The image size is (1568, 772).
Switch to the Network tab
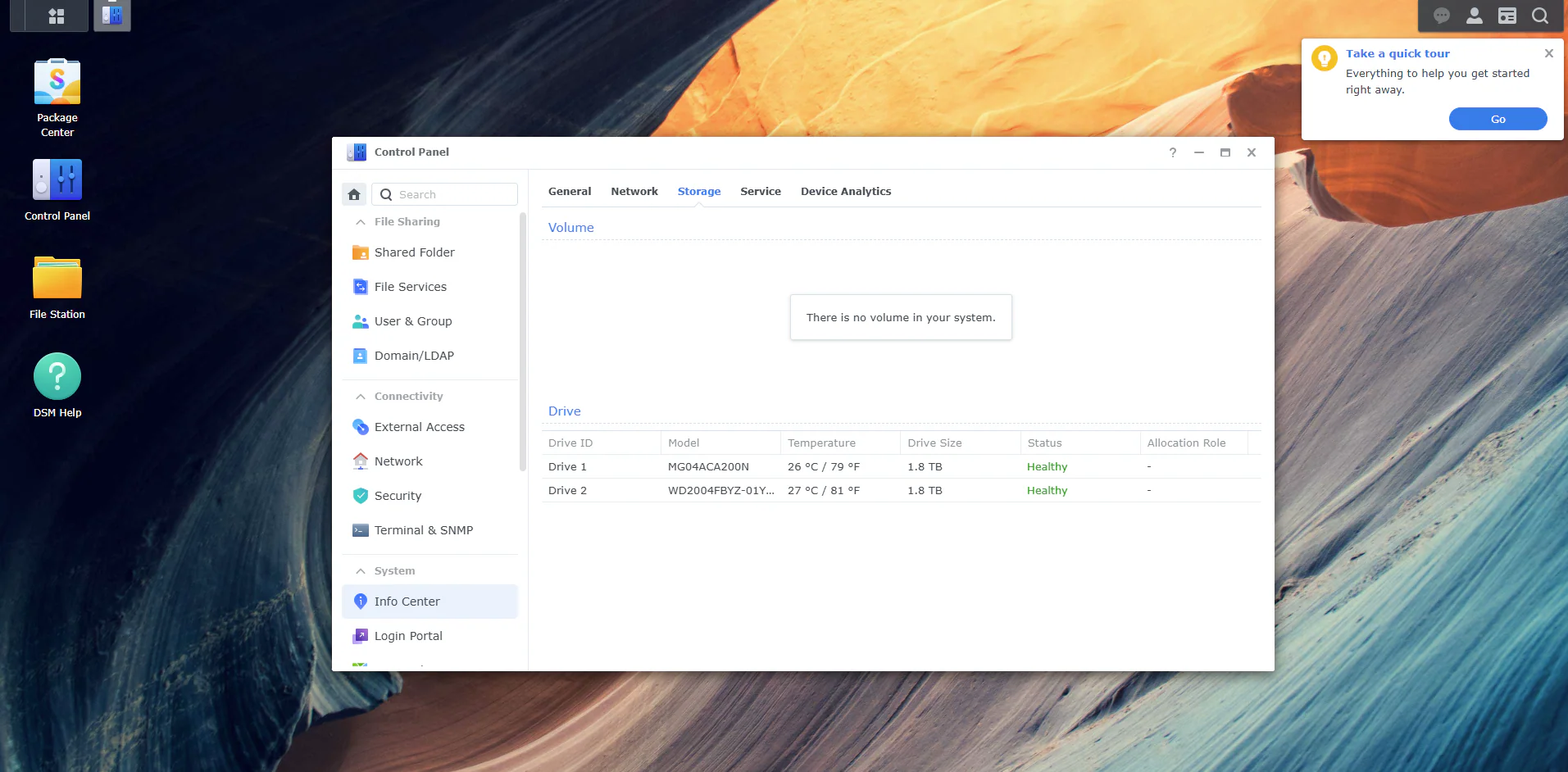coord(634,191)
